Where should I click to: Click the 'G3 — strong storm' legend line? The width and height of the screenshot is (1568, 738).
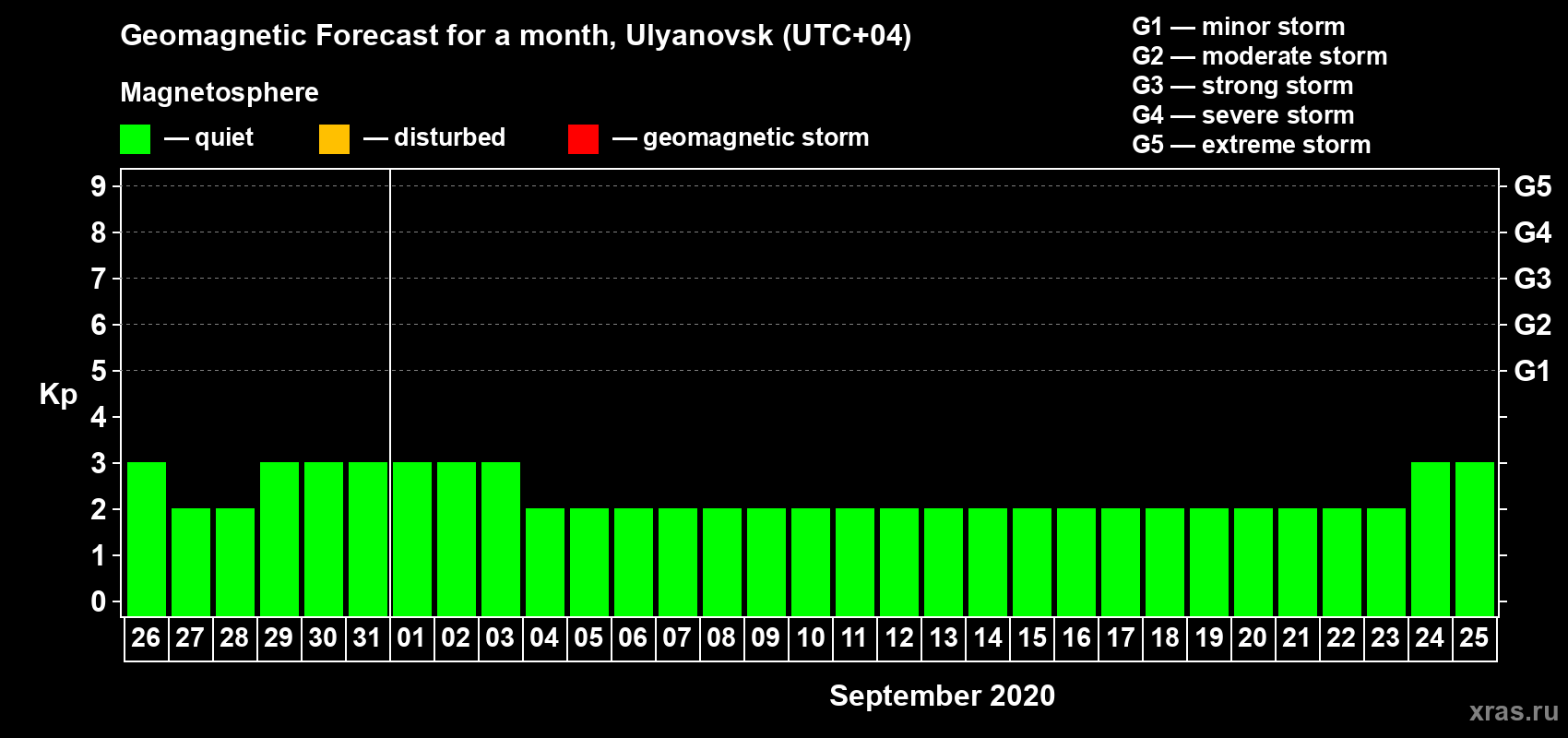pyautogui.click(x=1242, y=86)
